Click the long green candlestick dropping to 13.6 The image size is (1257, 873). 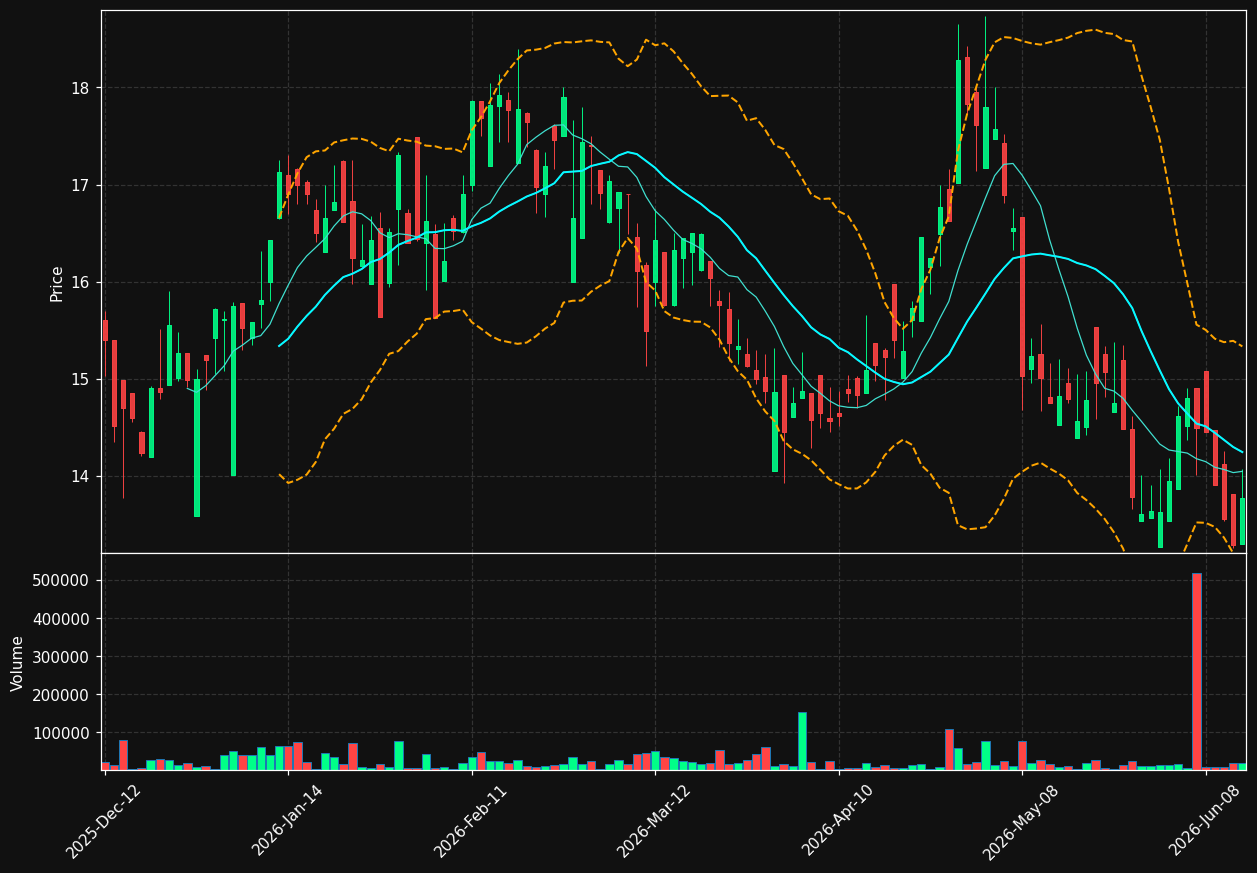pyautogui.click(x=196, y=448)
